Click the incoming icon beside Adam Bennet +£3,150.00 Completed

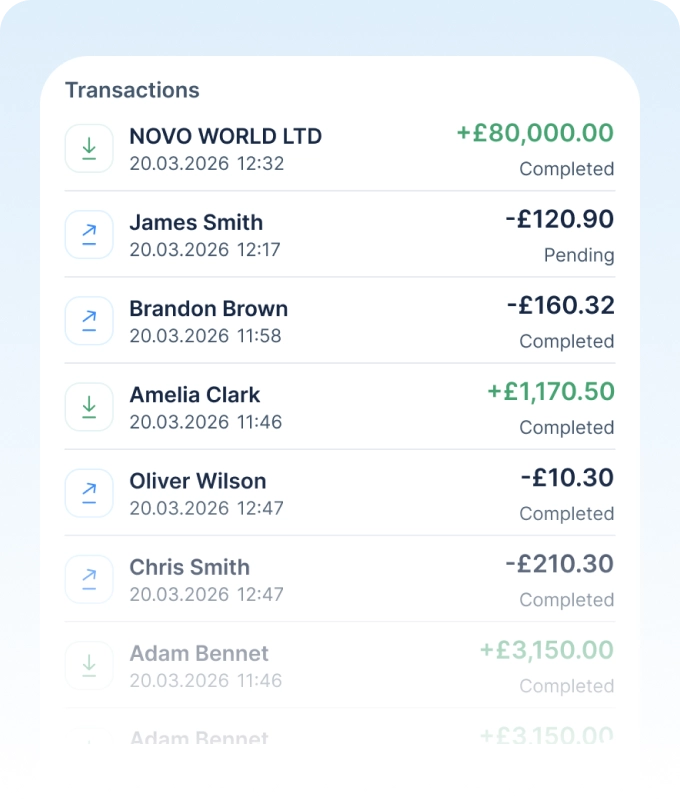(89, 664)
